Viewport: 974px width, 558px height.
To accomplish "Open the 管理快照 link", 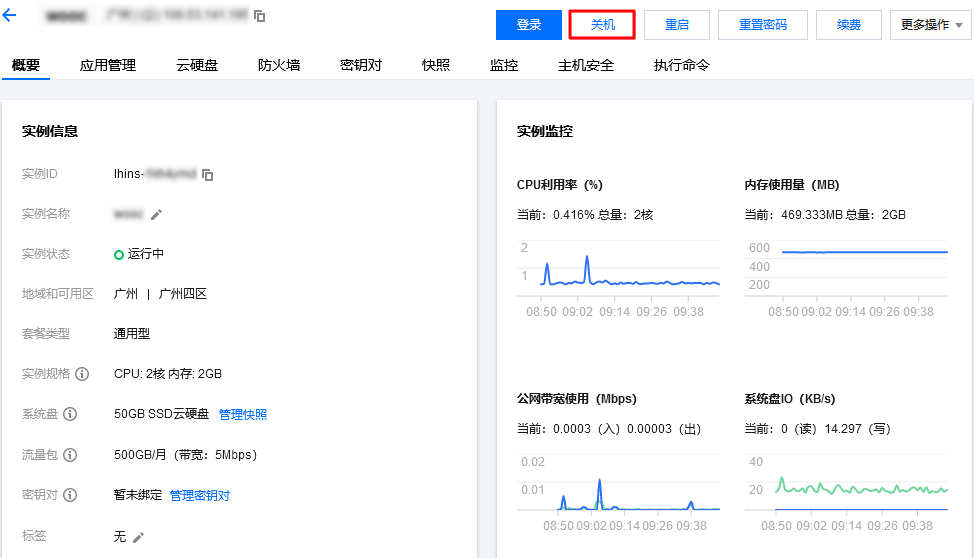I will coord(243,414).
